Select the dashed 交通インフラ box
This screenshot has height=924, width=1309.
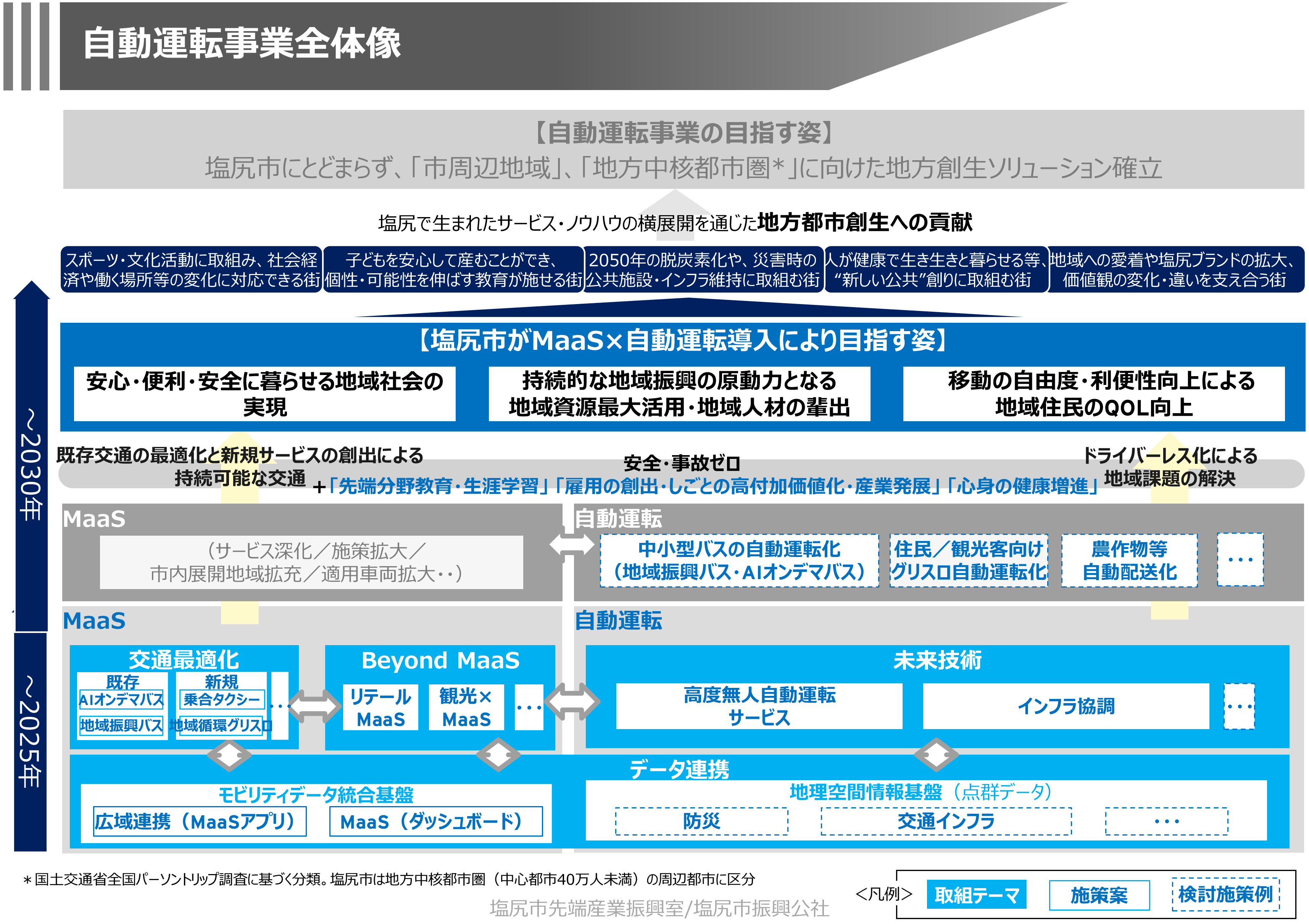point(946,821)
